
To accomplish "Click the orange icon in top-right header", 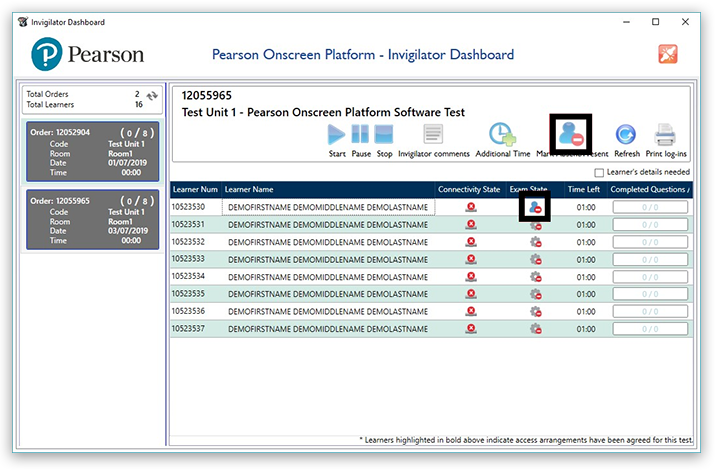I will [x=668, y=54].
